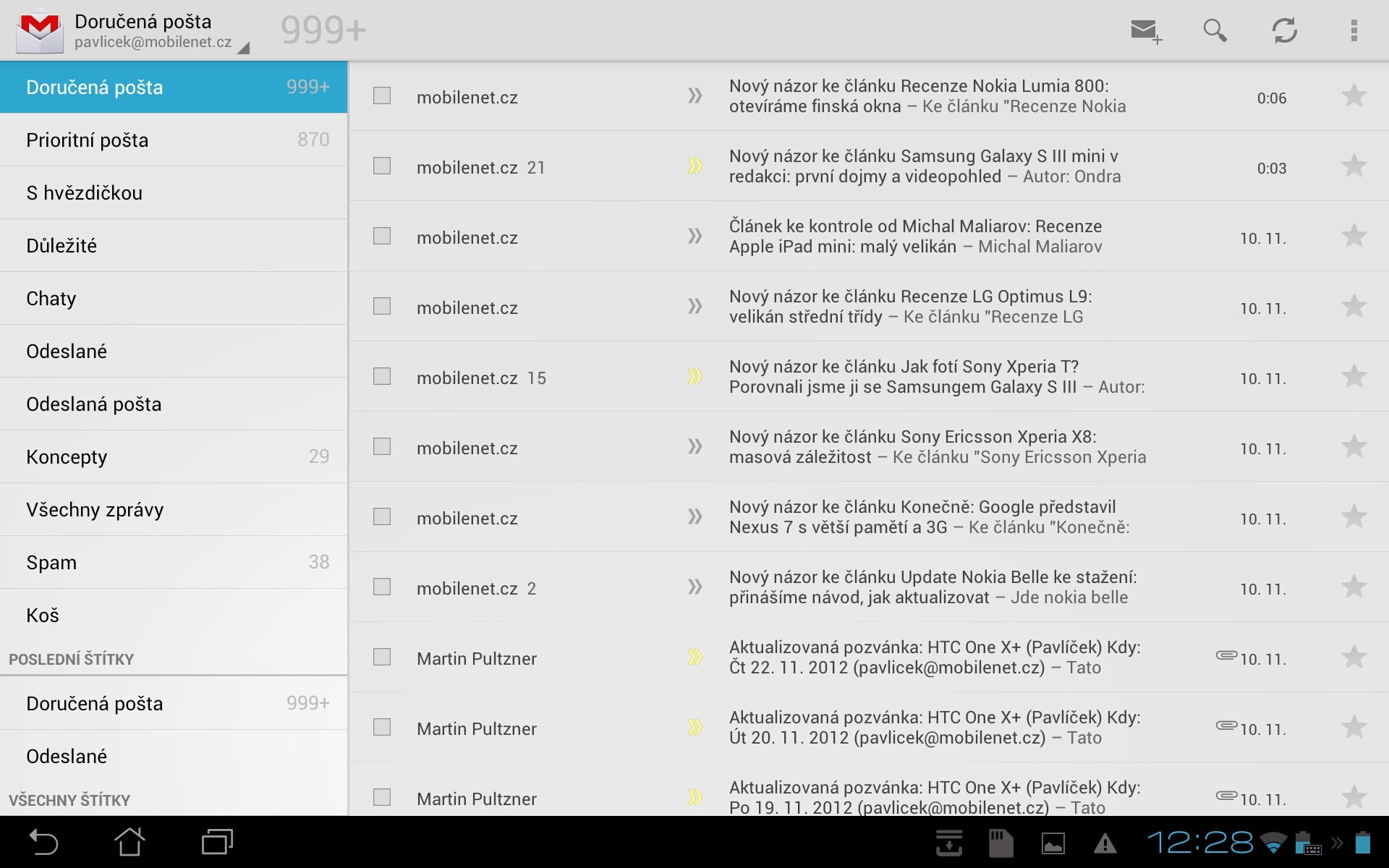The width and height of the screenshot is (1389, 868).
Task: Compose a new email message
Action: [1145, 30]
